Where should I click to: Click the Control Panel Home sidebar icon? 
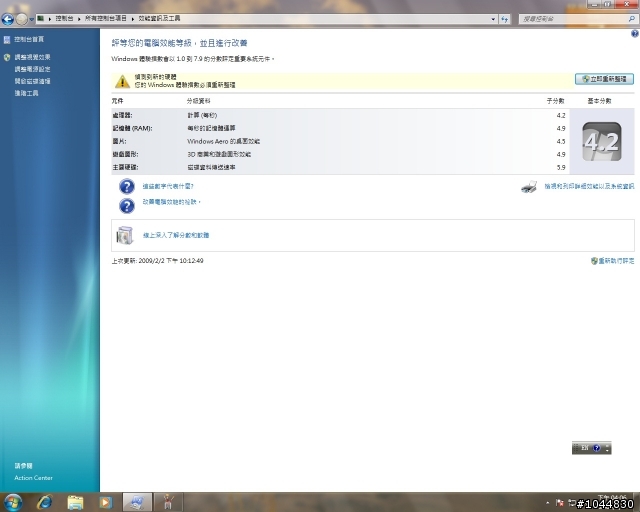click(x=7, y=40)
